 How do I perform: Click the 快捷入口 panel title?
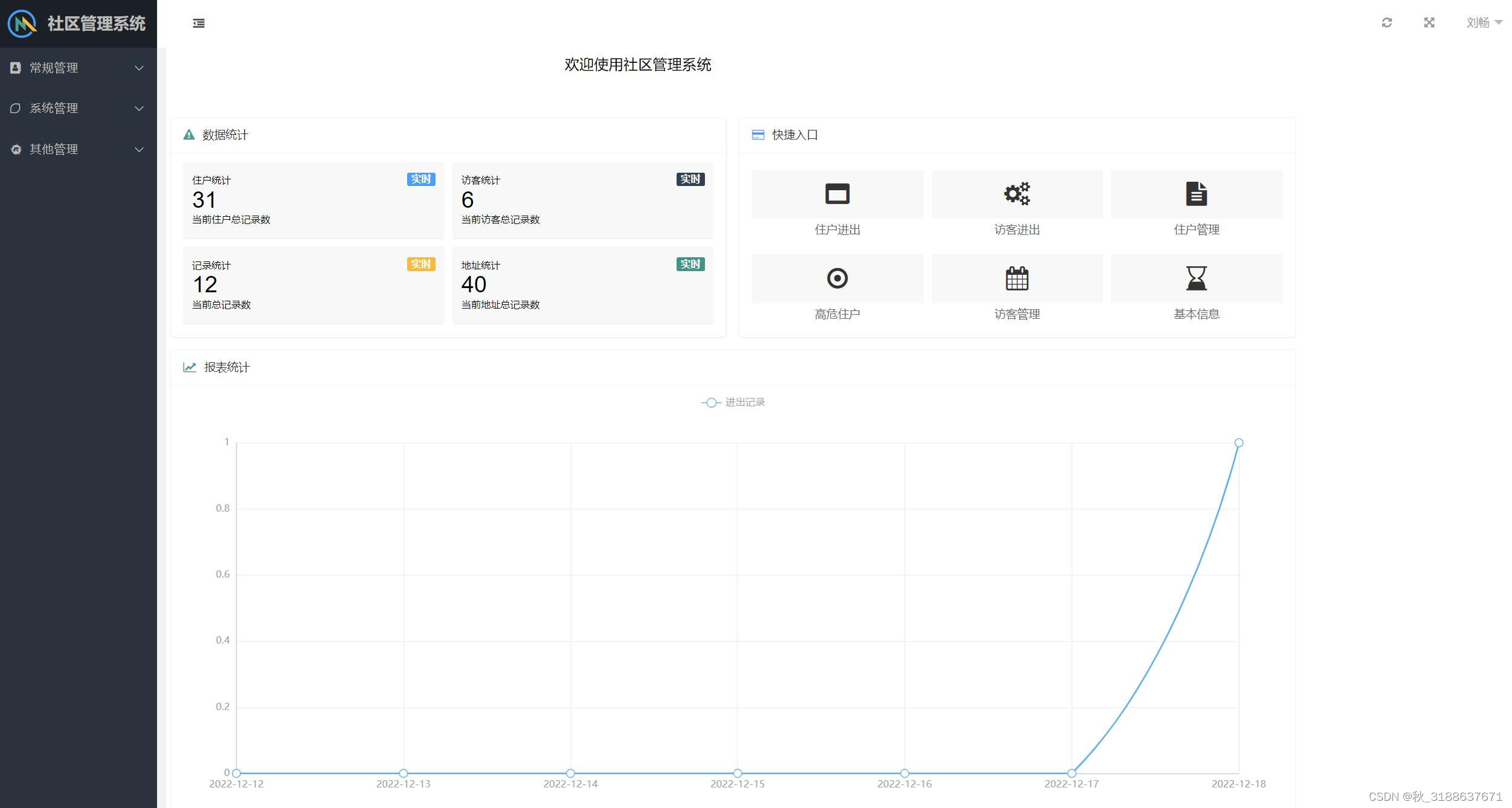click(x=795, y=135)
